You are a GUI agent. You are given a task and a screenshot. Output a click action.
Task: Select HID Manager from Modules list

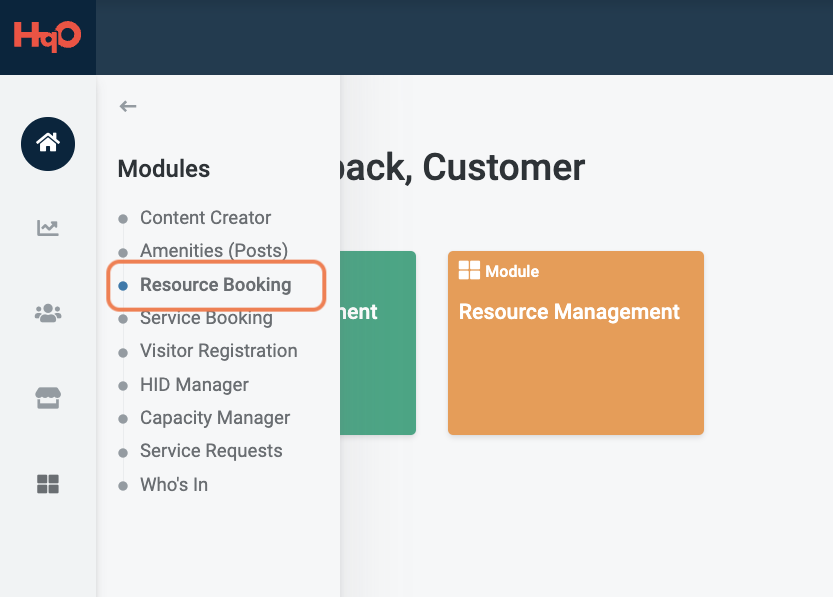click(194, 385)
